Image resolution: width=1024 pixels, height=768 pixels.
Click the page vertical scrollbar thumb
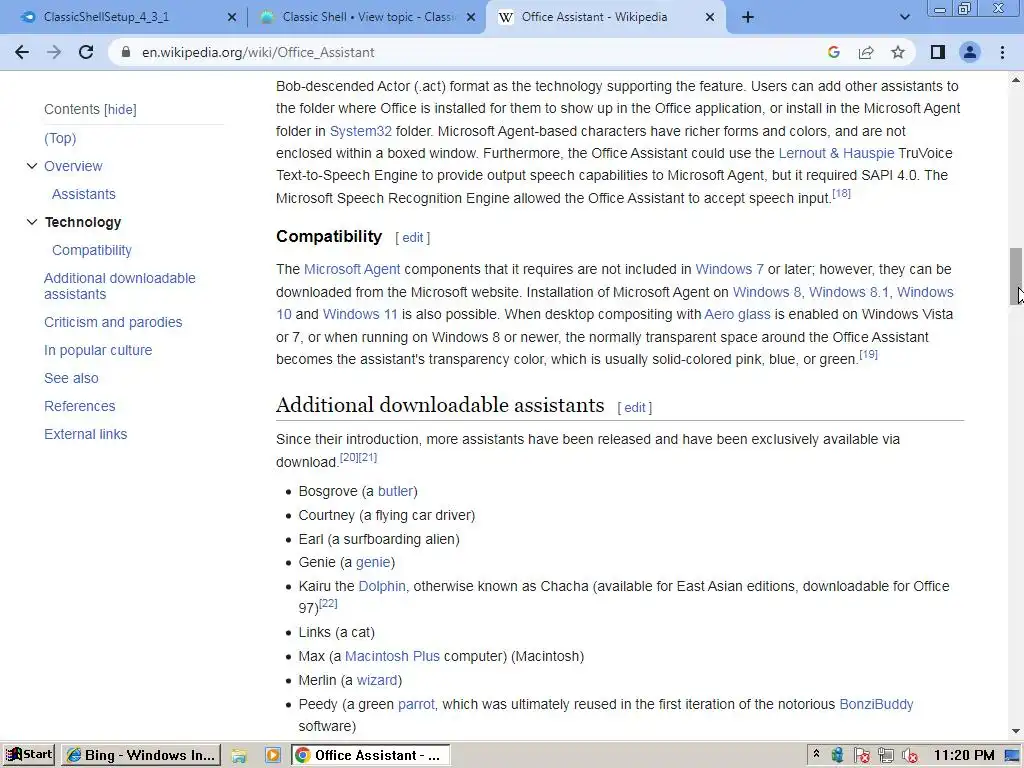pos(1016,276)
